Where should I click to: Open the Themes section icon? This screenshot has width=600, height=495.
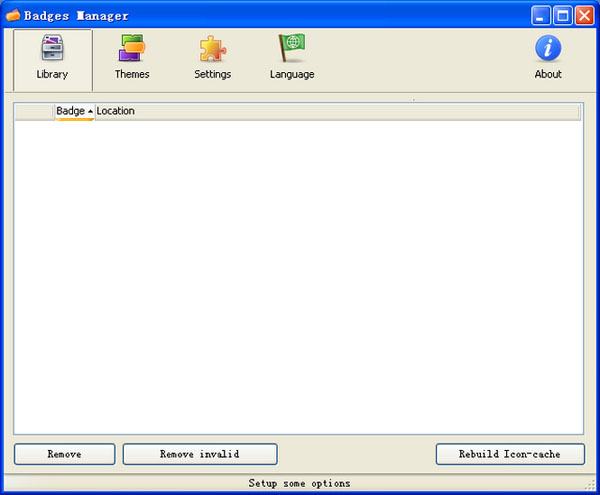(x=132, y=48)
